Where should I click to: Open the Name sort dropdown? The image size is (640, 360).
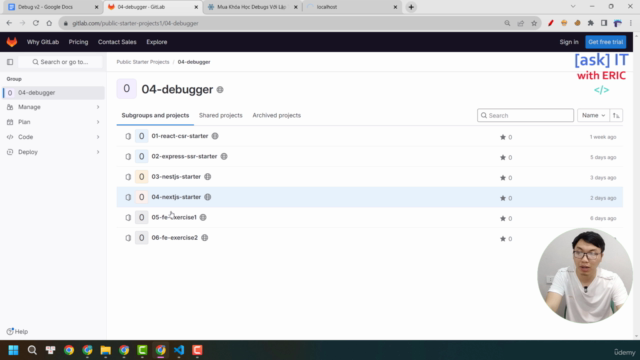click(593, 116)
